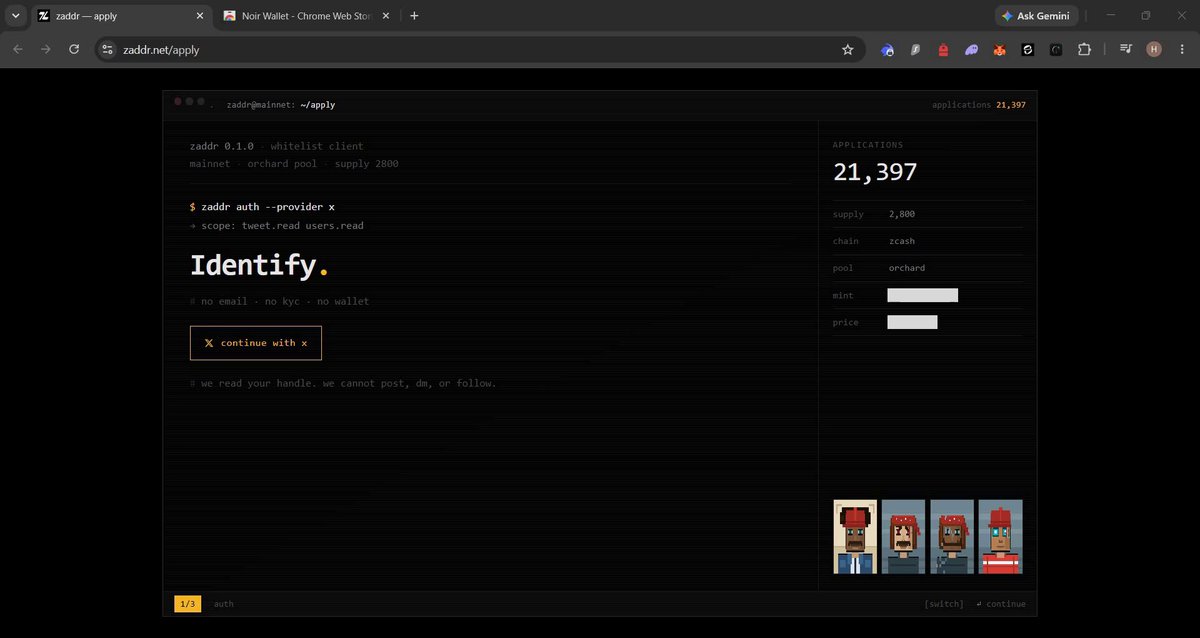Viewport: 1200px width, 638px height.
Task: Click continue in the bottom footer
Action: (1001, 604)
